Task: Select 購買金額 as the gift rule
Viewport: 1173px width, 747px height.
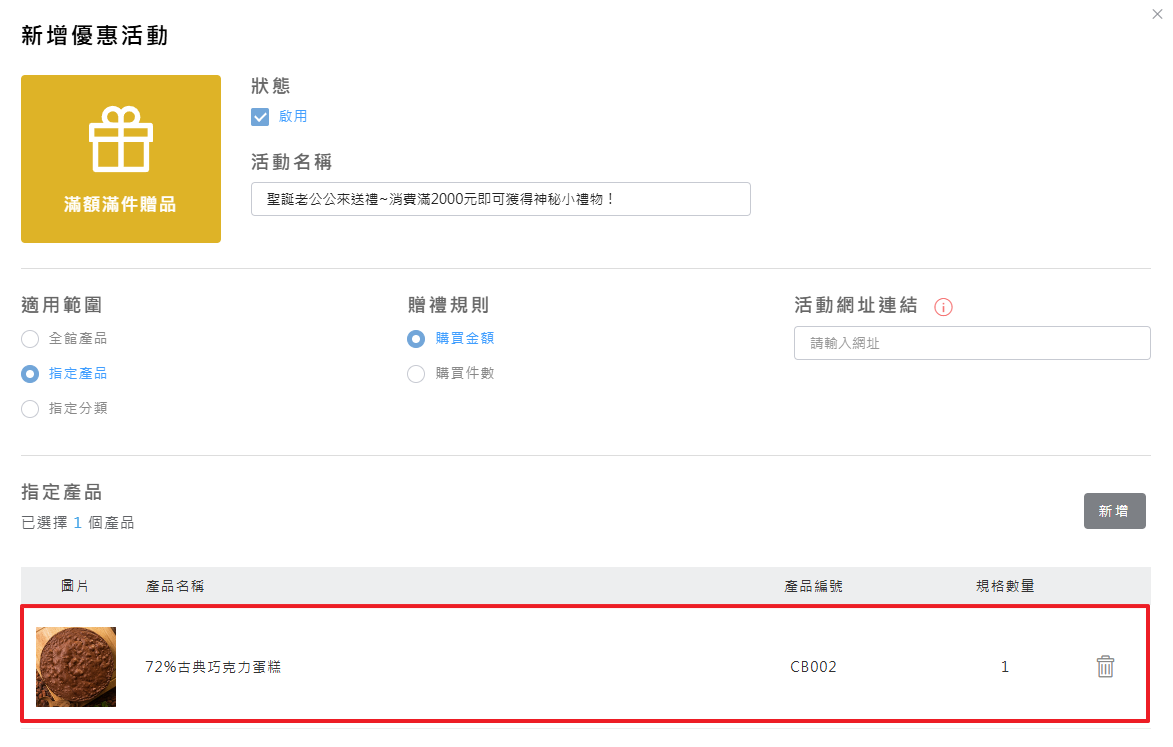Action: 416,339
